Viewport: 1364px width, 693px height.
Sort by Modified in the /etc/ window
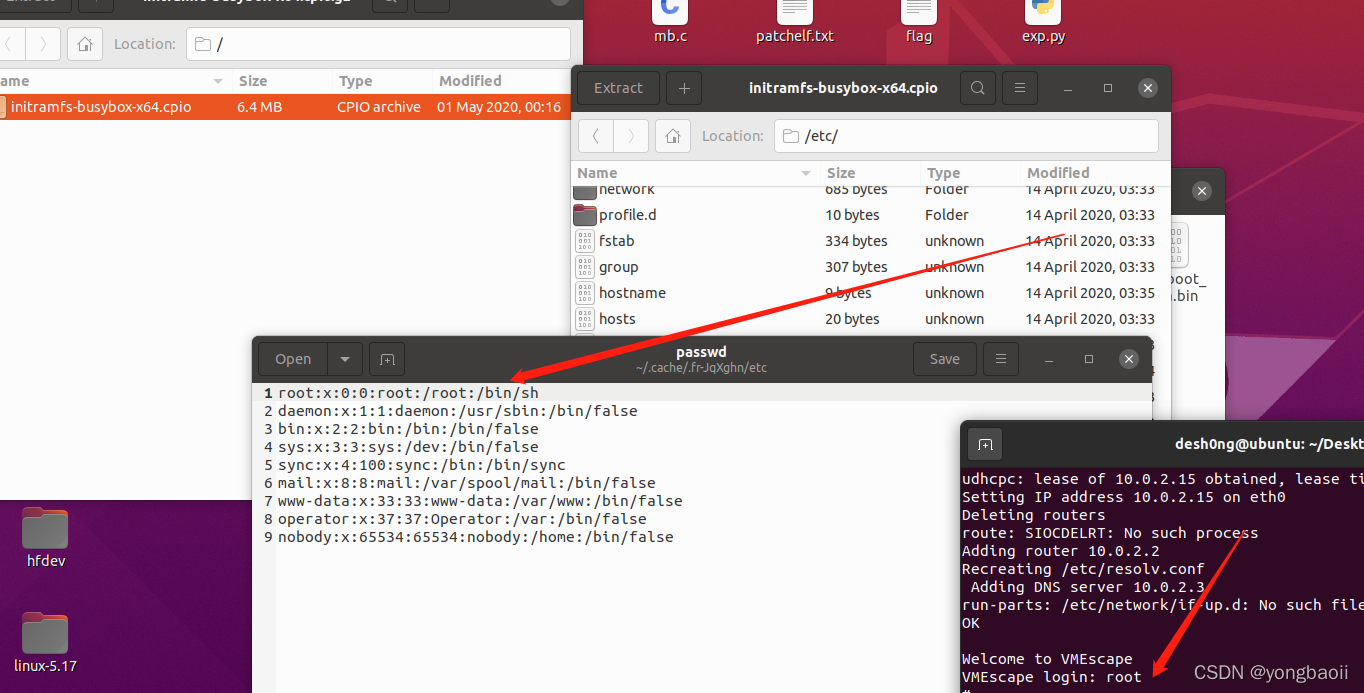coord(1094,173)
